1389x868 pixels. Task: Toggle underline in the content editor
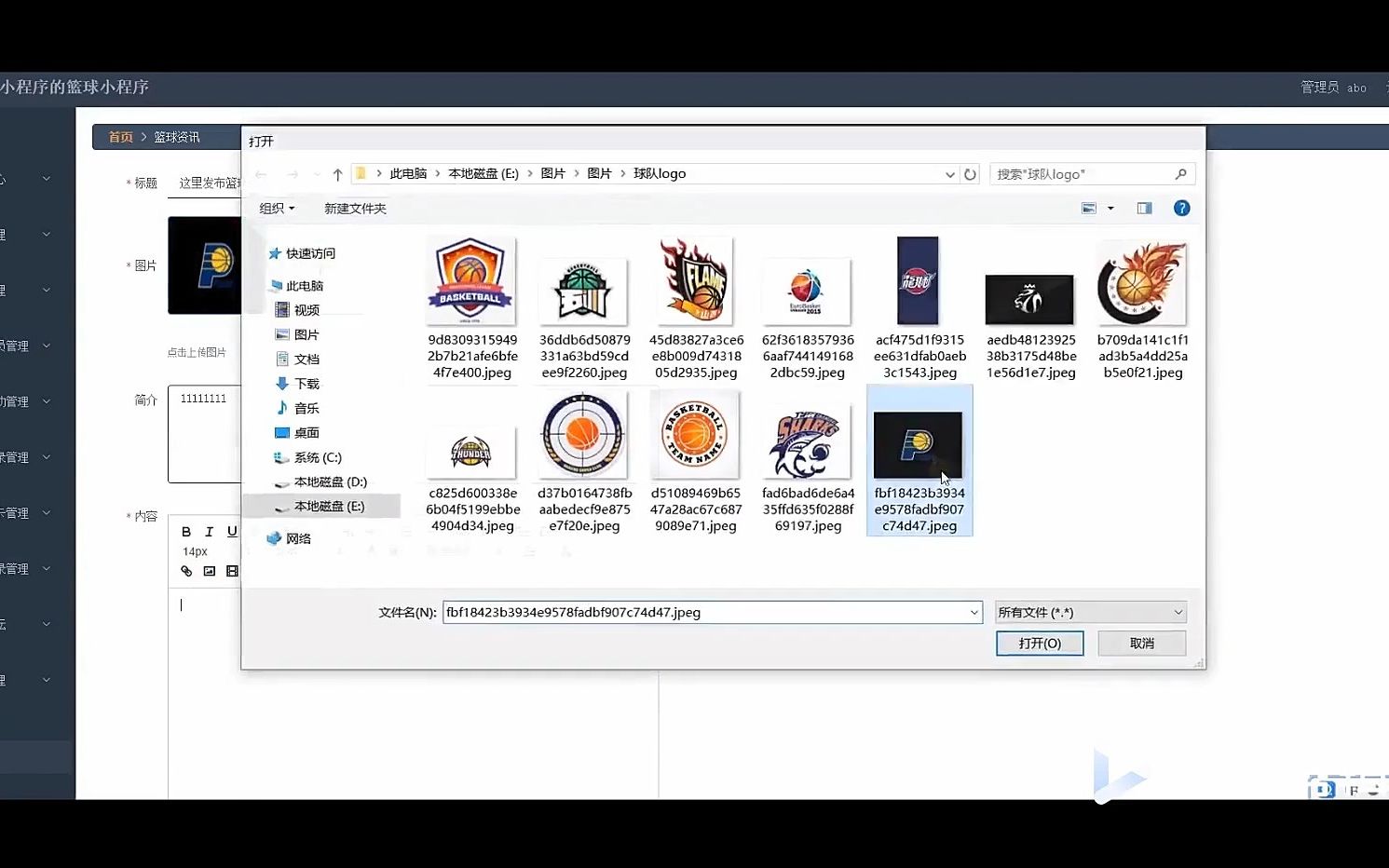point(232,532)
